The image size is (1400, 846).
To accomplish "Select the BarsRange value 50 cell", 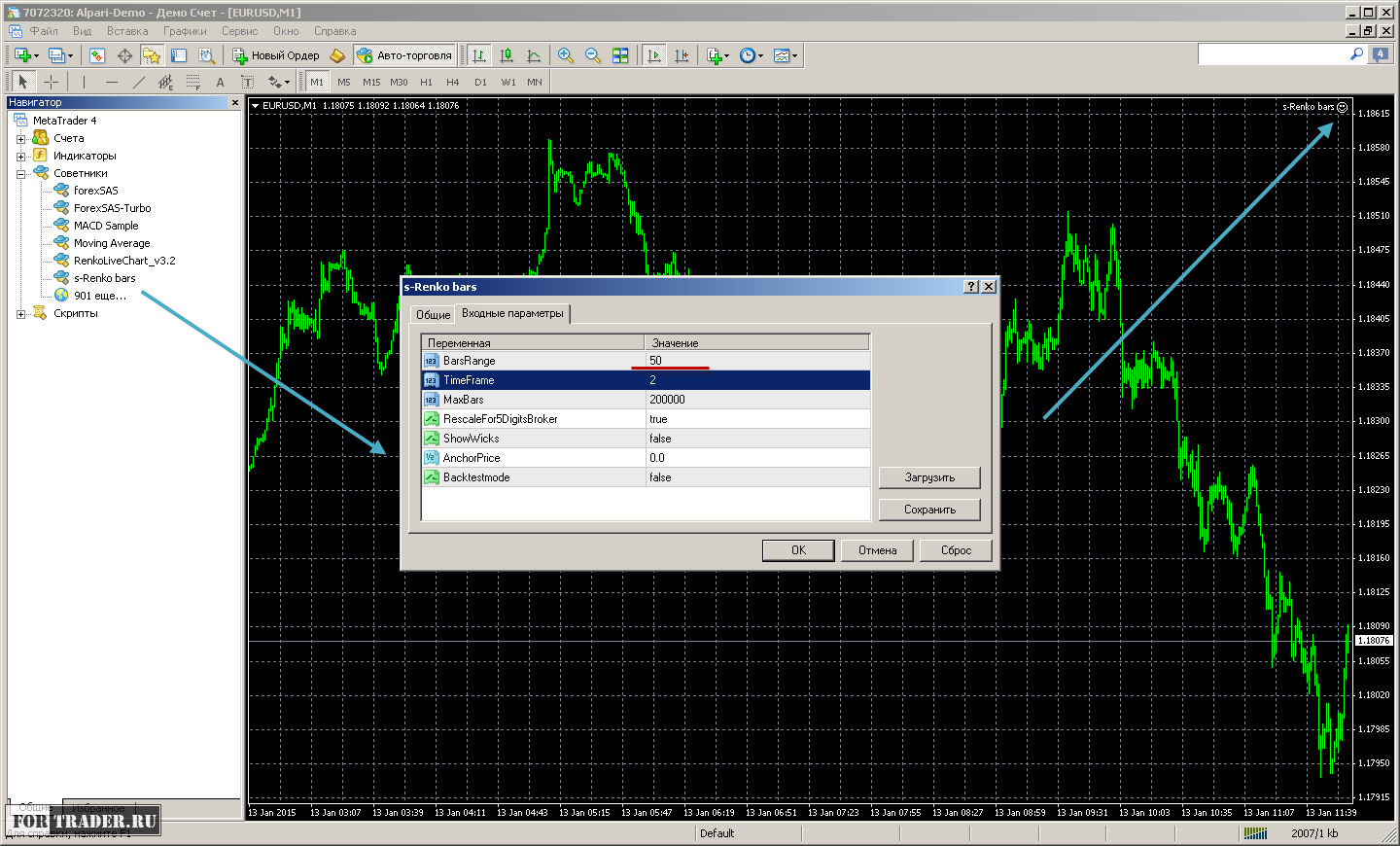I will (x=757, y=361).
